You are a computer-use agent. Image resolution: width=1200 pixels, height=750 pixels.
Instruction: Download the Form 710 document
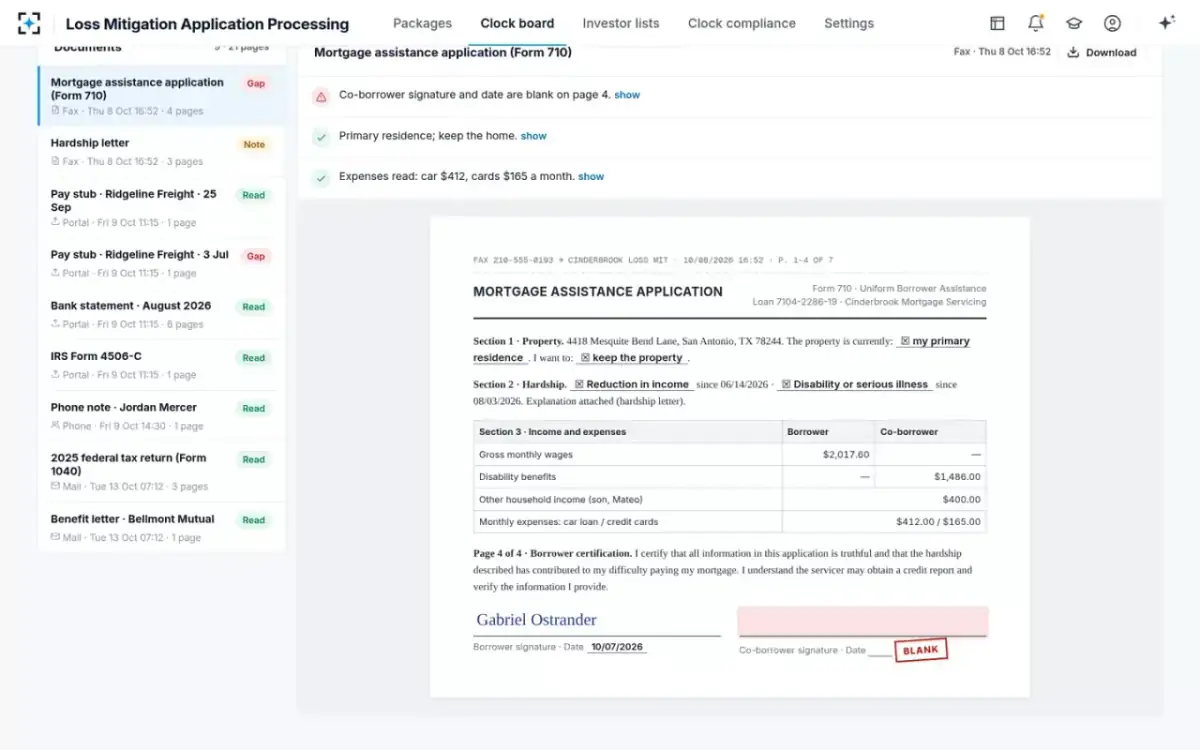(x=1102, y=52)
